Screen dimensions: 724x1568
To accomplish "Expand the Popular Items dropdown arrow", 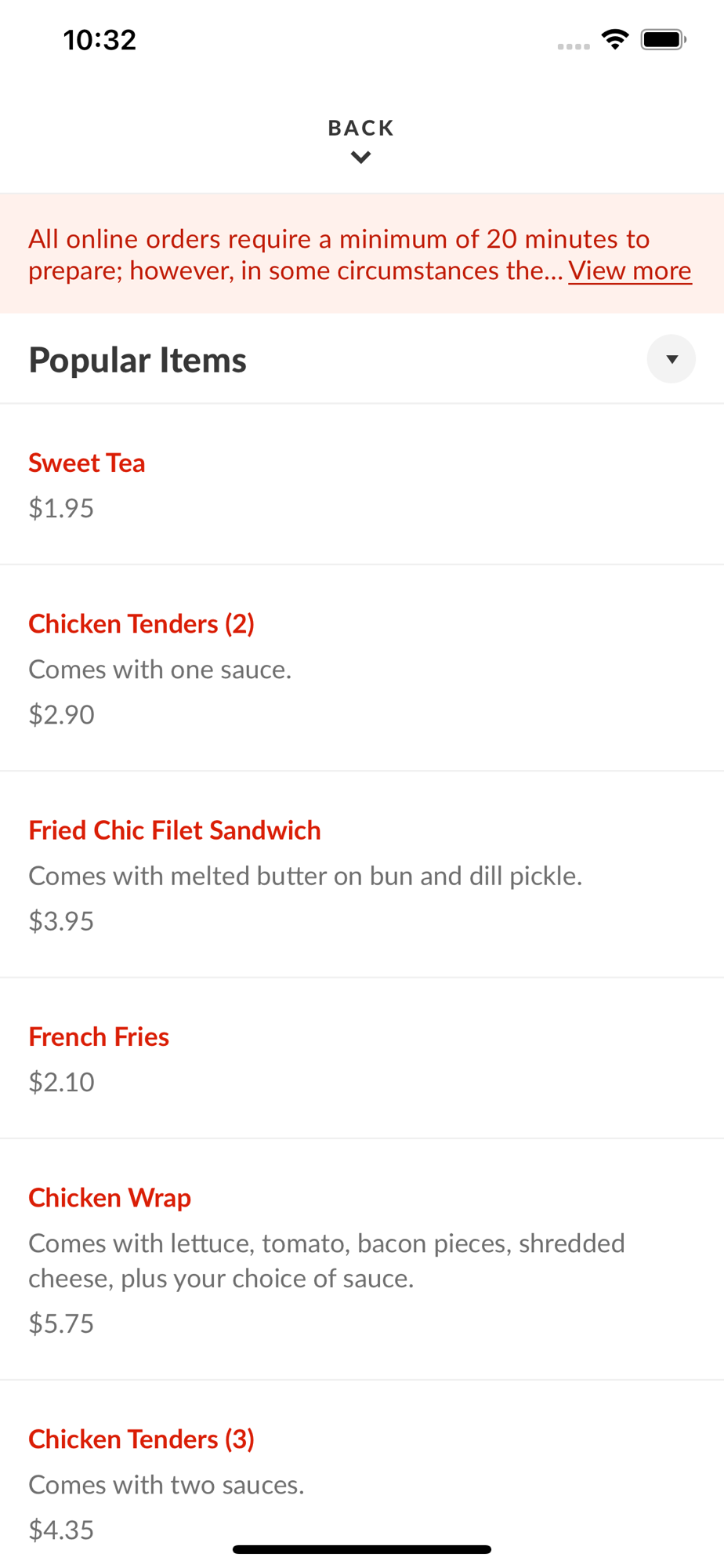I will click(672, 359).
